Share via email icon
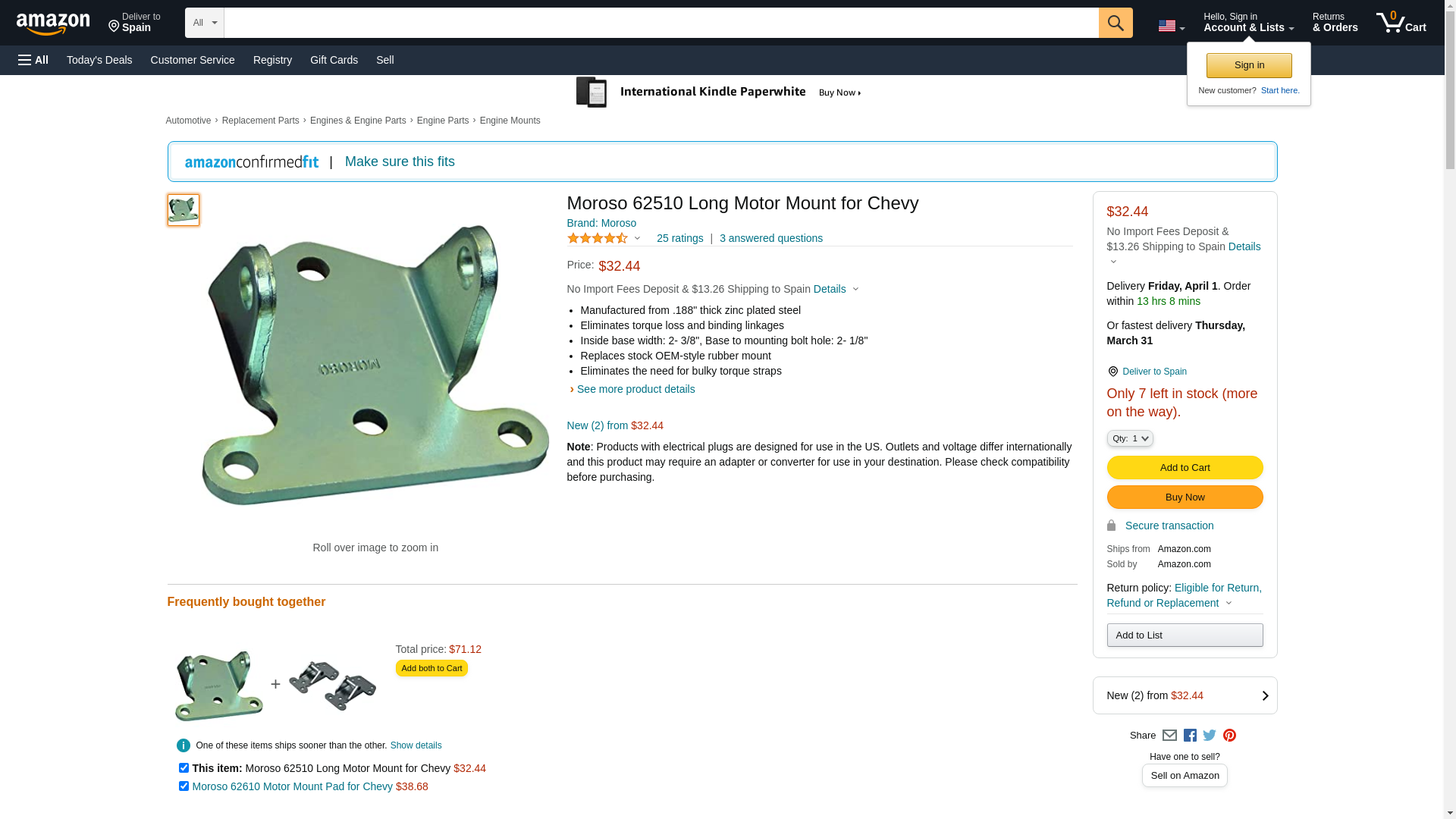 (1169, 736)
